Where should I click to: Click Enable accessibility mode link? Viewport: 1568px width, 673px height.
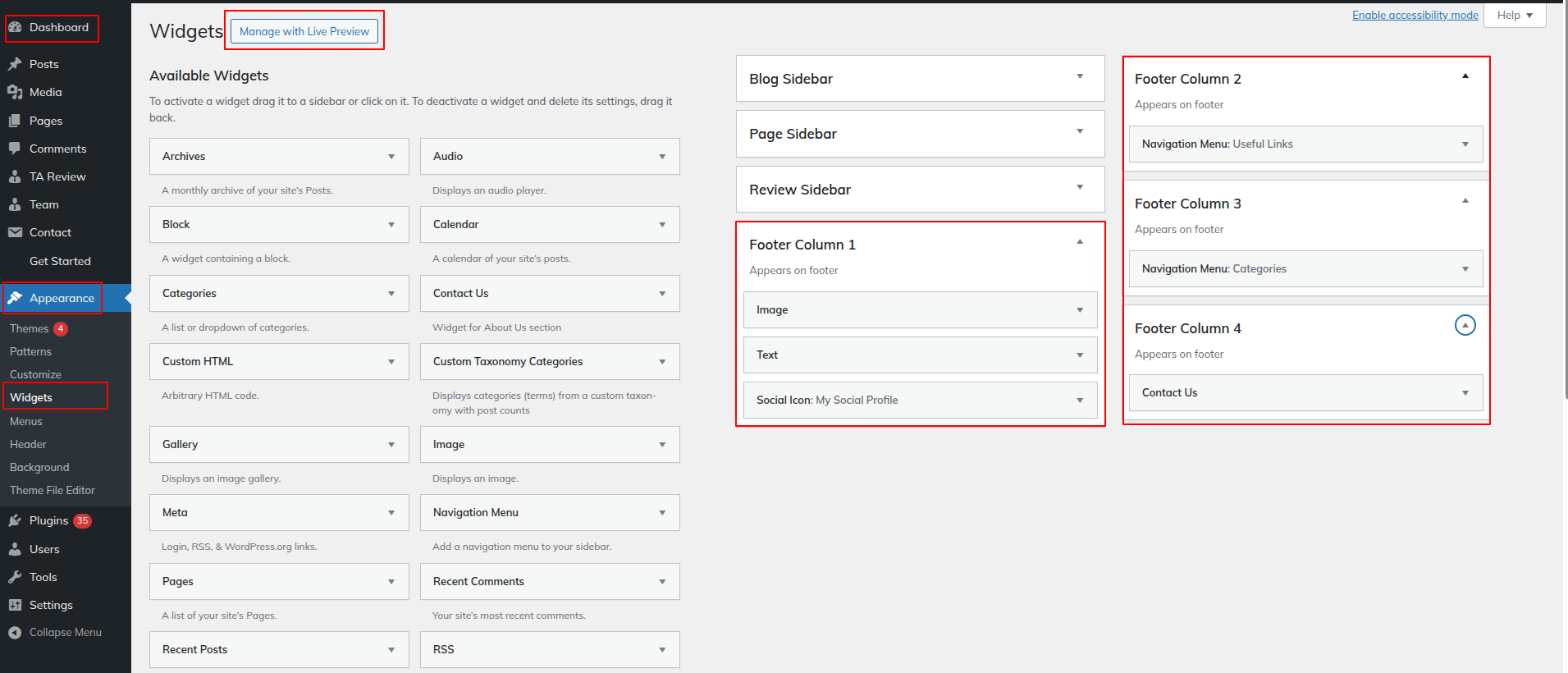1415,15
